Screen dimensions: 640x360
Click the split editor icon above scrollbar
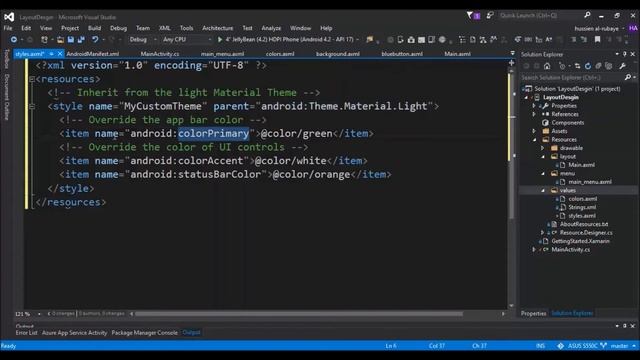[511, 63]
